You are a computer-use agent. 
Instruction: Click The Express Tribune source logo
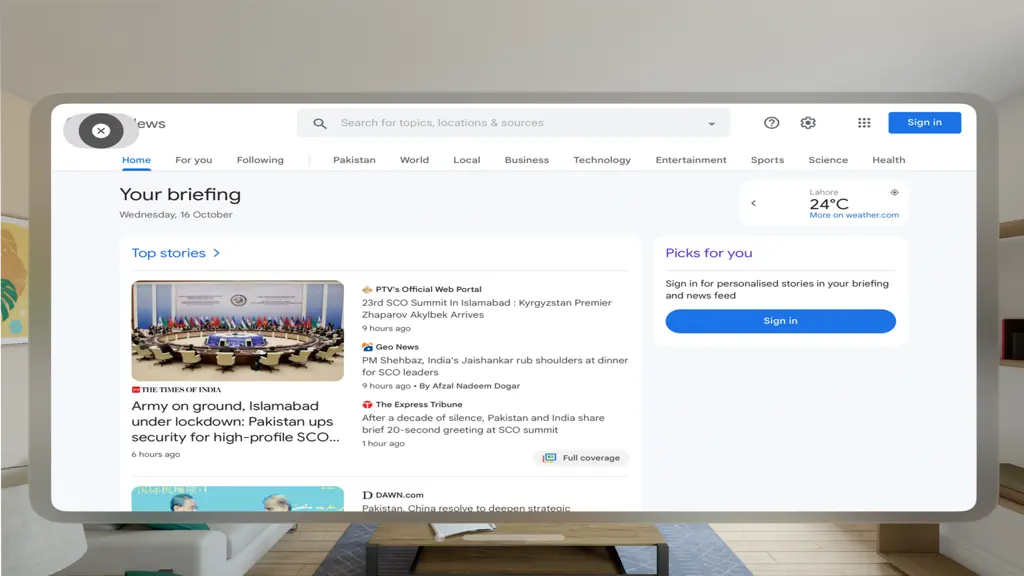click(x=367, y=404)
